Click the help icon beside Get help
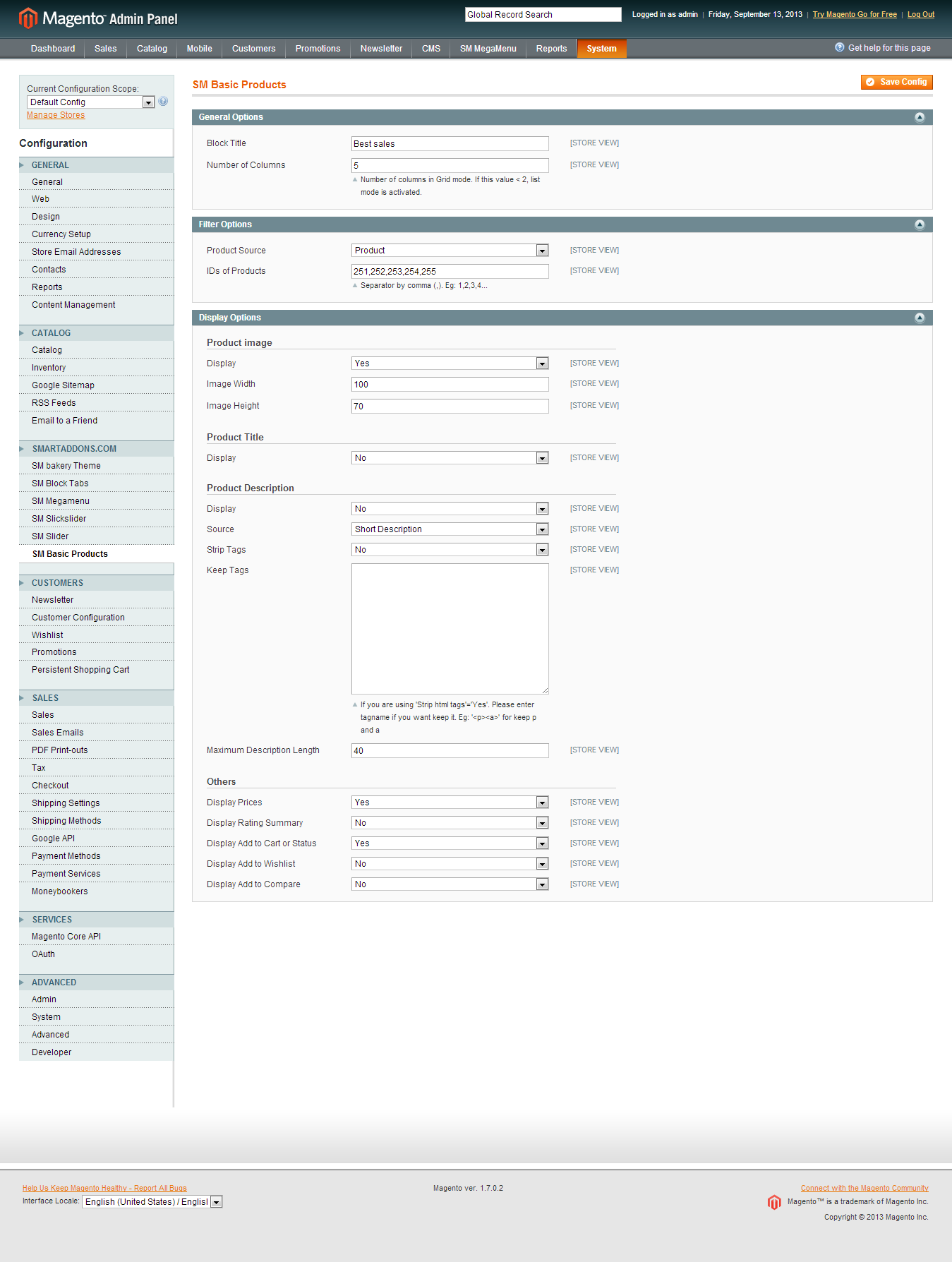952x1262 pixels. coord(840,47)
